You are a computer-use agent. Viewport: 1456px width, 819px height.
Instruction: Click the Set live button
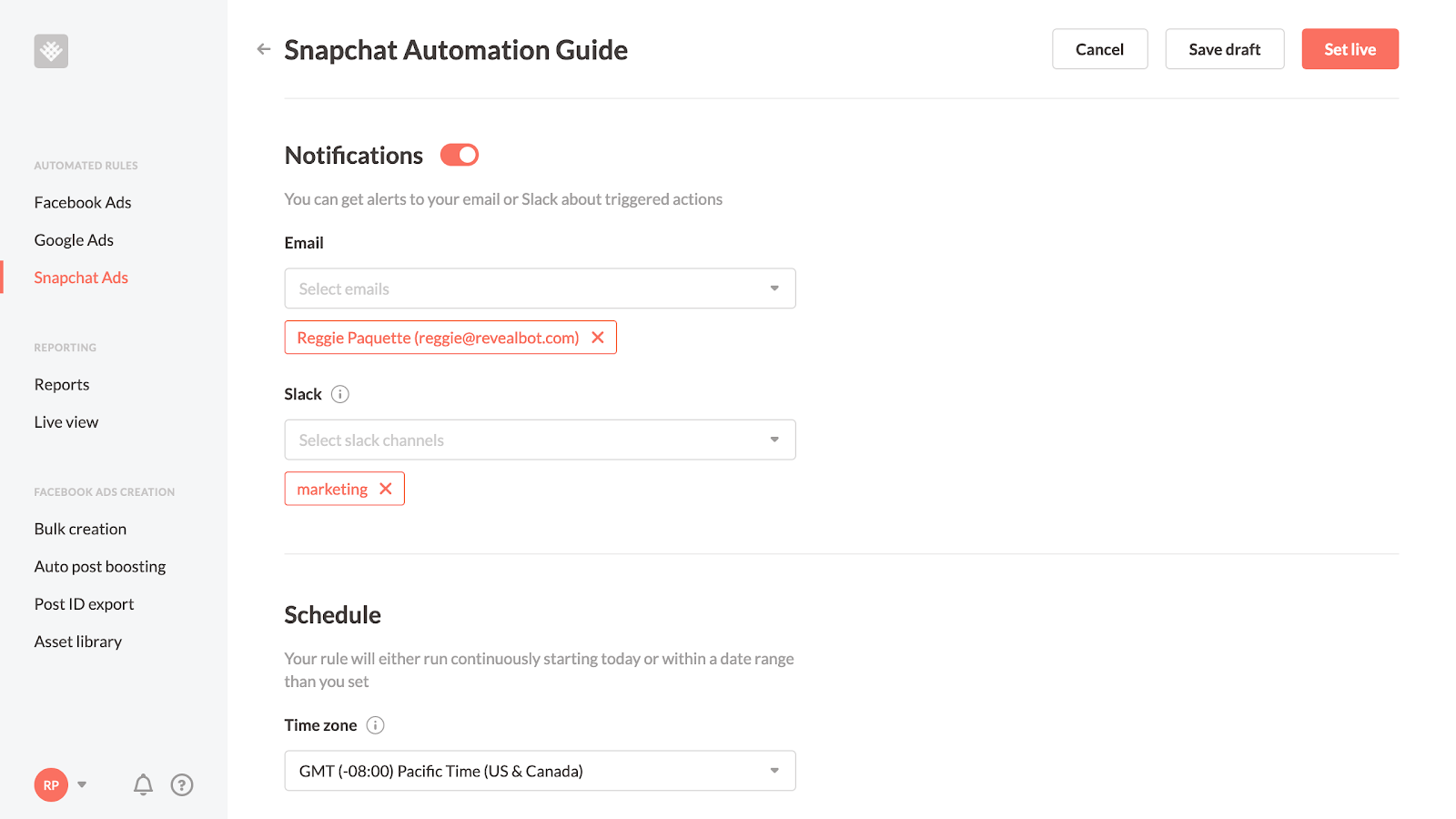click(x=1350, y=49)
